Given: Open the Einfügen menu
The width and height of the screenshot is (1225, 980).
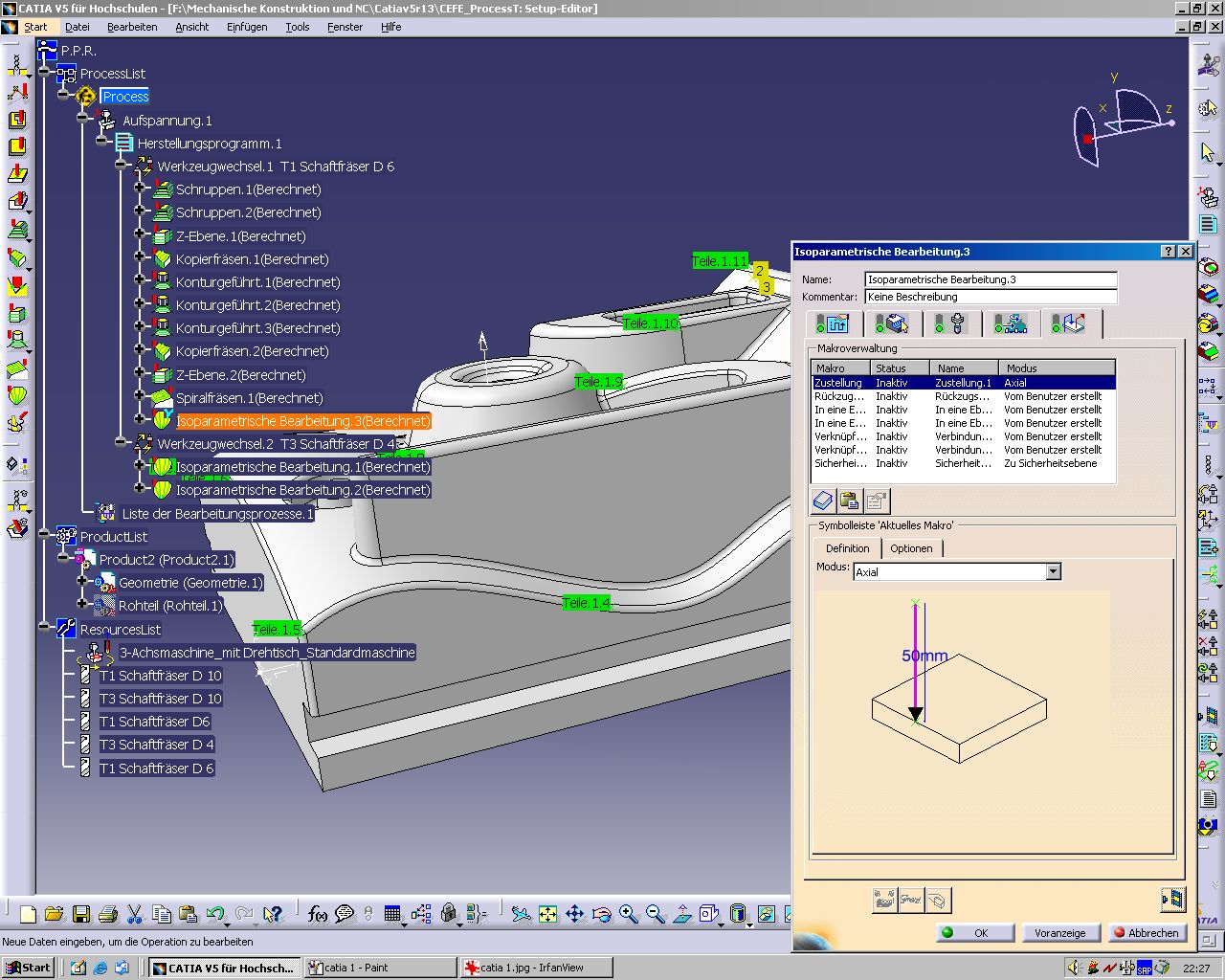Looking at the screenshot, I should [247, 27].
